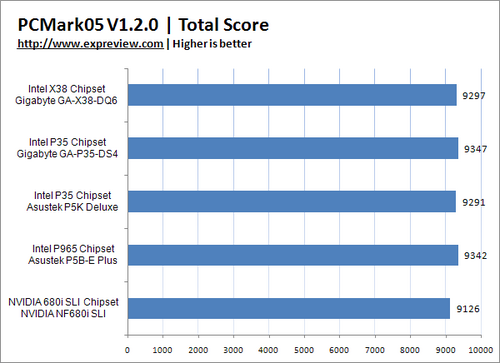This screenshot has width=500, height=363.
Task: Click the 9347 data label
Action: click(x=475, y=149)
